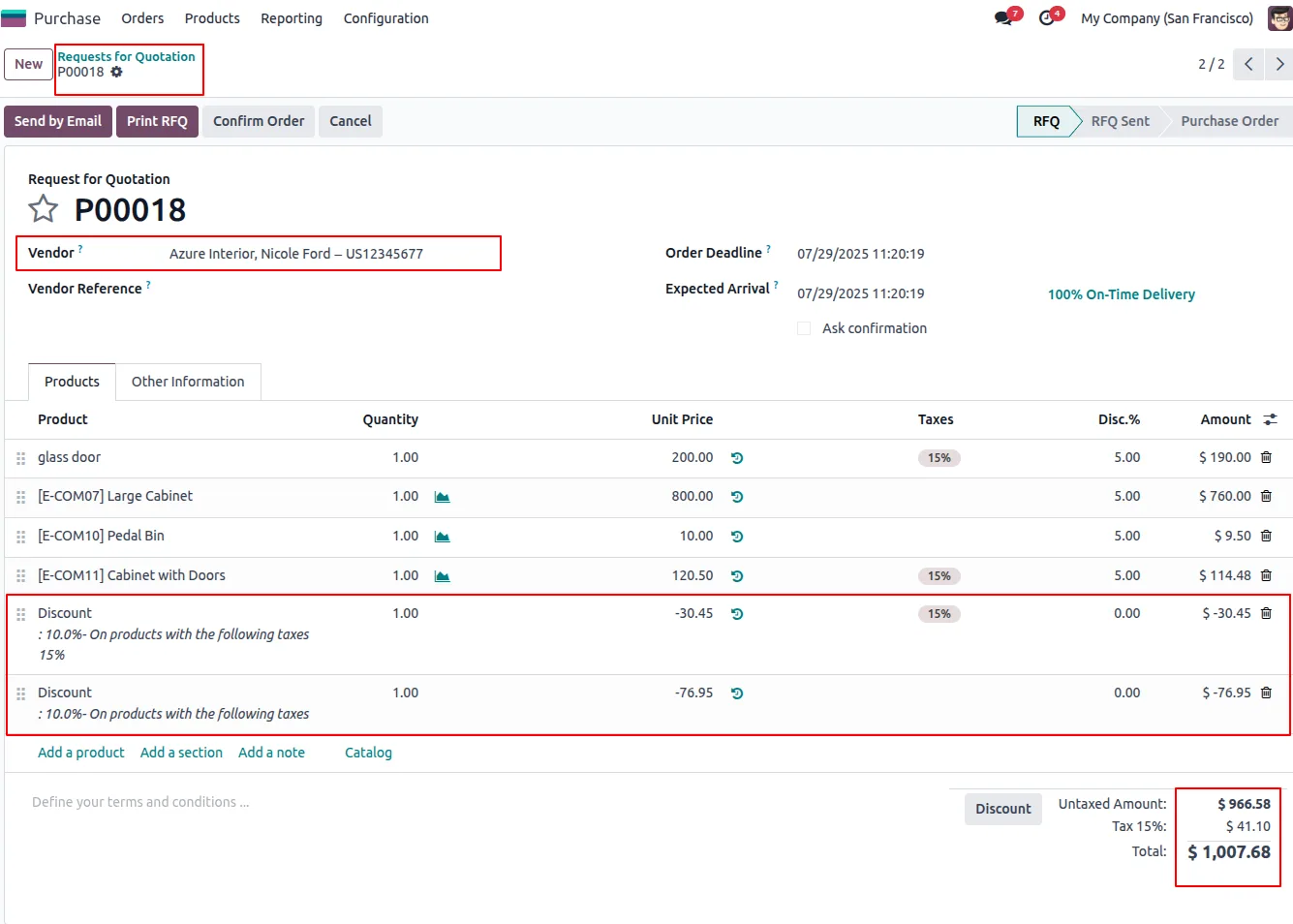Open the column settings adjust icon

coord(1270,419)
